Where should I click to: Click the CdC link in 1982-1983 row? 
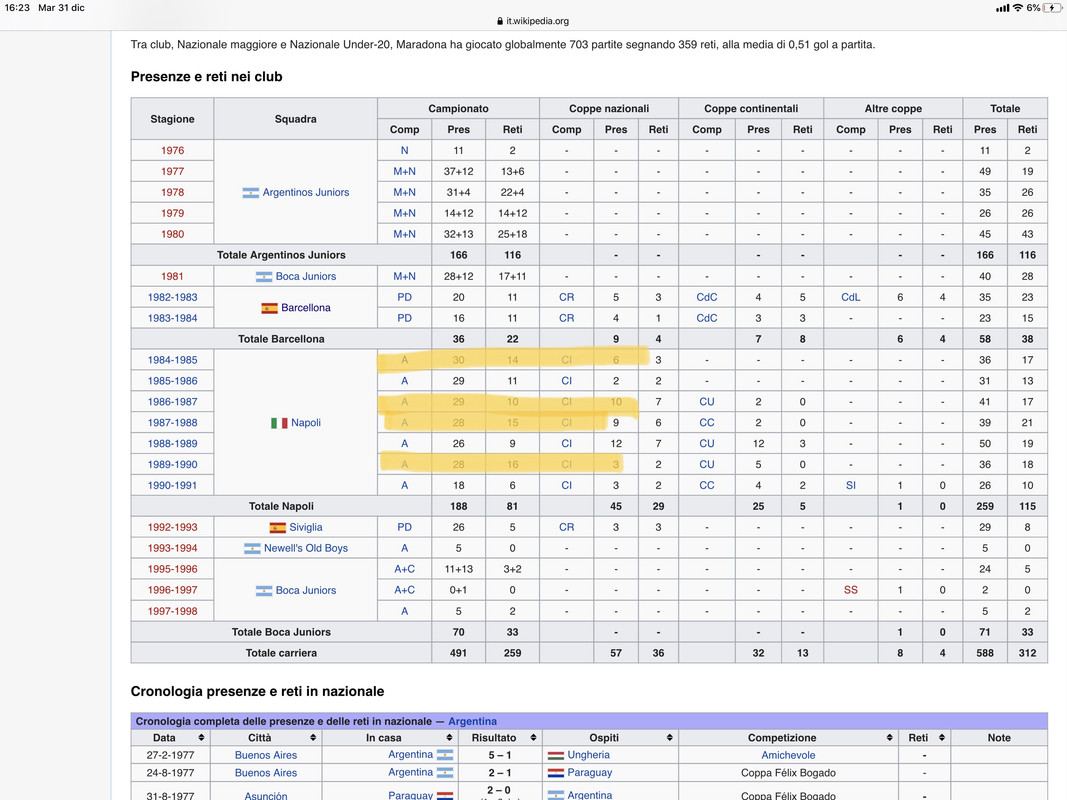point(706,297)
